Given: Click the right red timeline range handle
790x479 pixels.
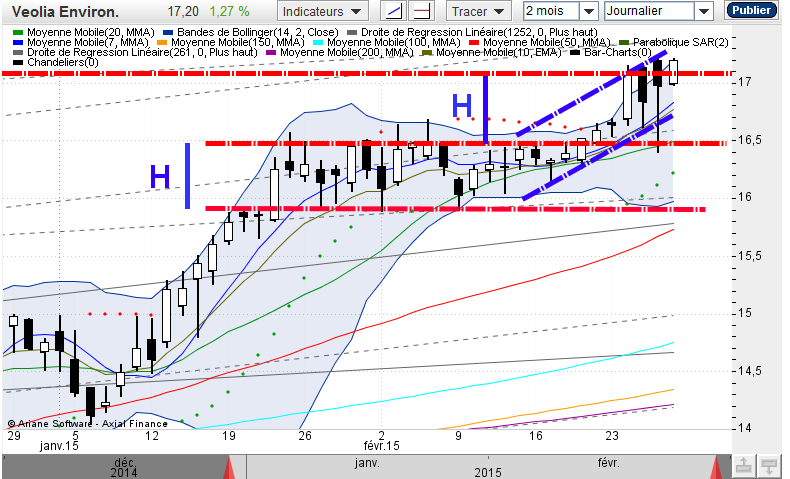Looking at the screenshot, I should click(717, 467).
